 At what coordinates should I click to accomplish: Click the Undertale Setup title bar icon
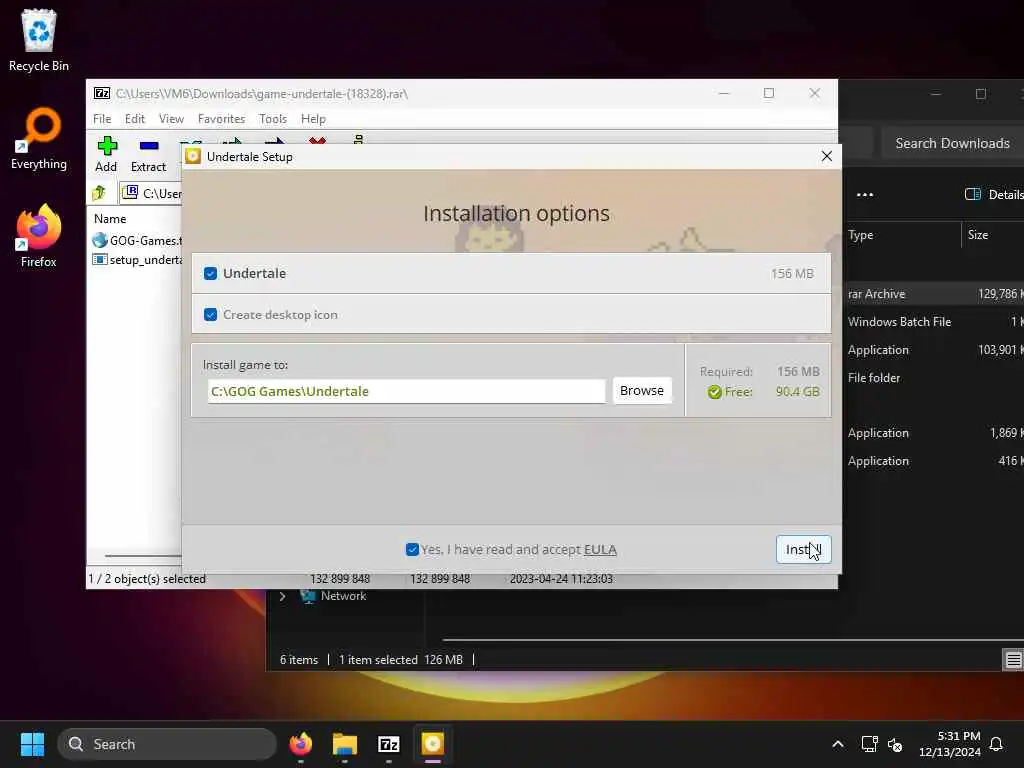coord(193,156)
